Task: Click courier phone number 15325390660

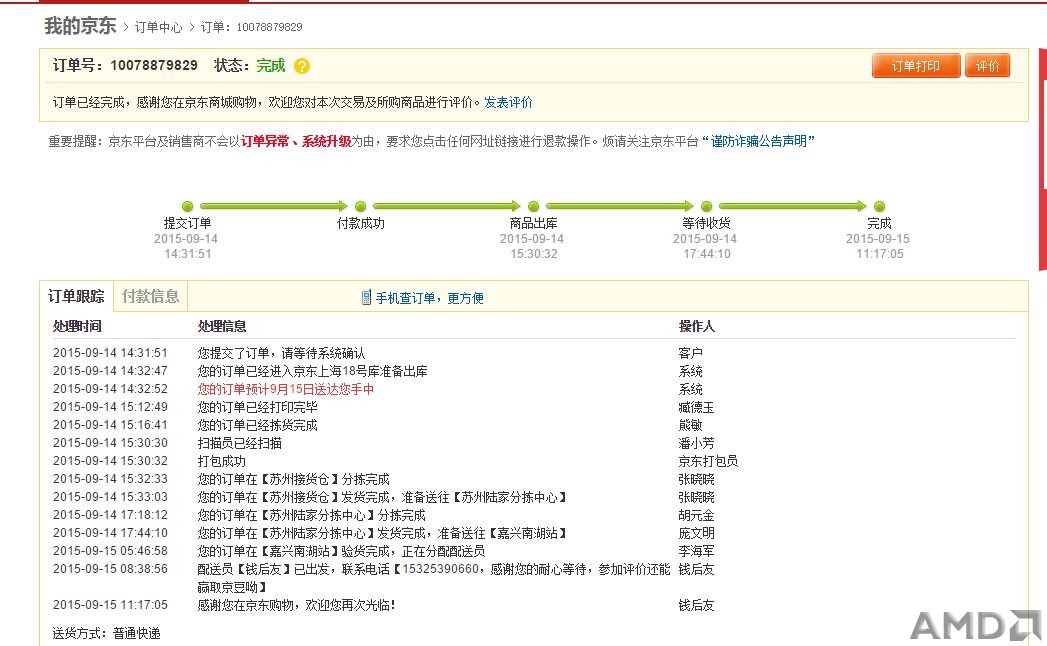Action: [441, 569]
